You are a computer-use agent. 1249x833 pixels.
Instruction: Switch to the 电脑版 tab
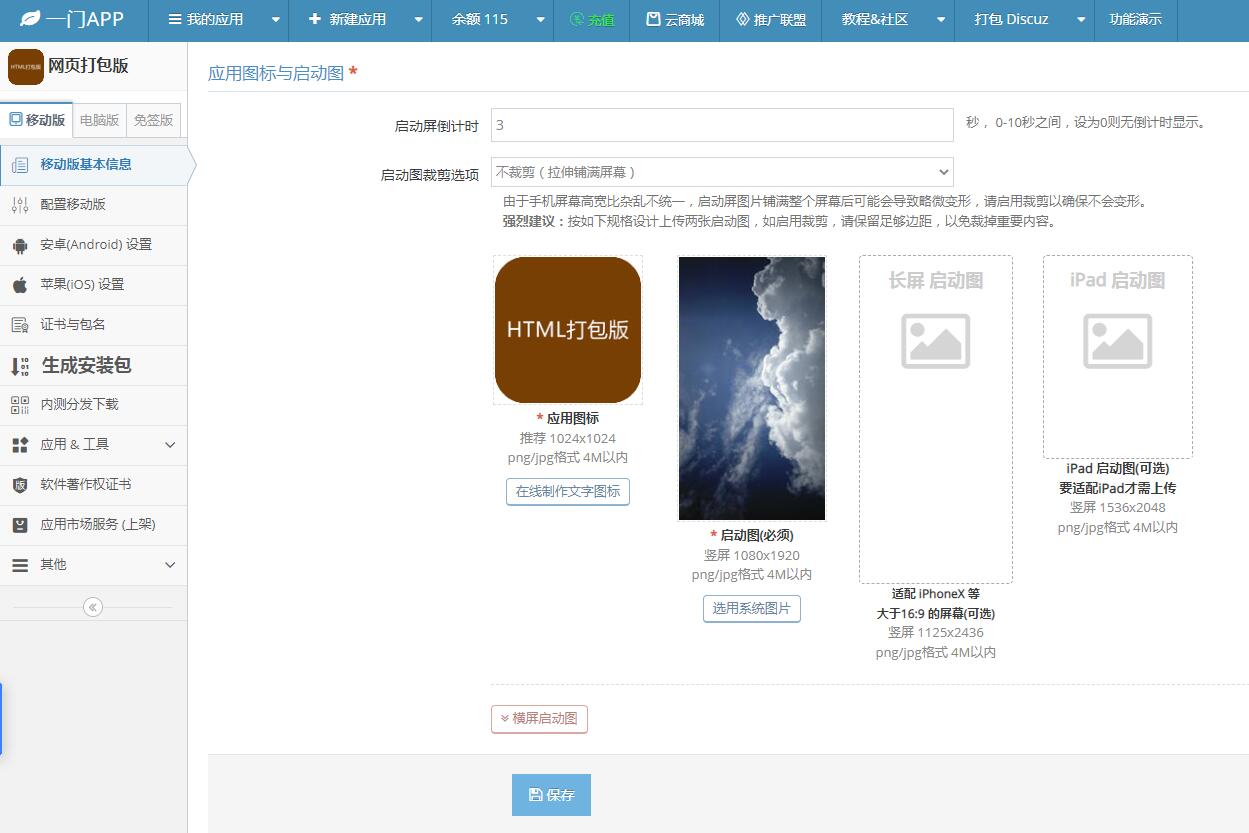[x=99, y=120]
